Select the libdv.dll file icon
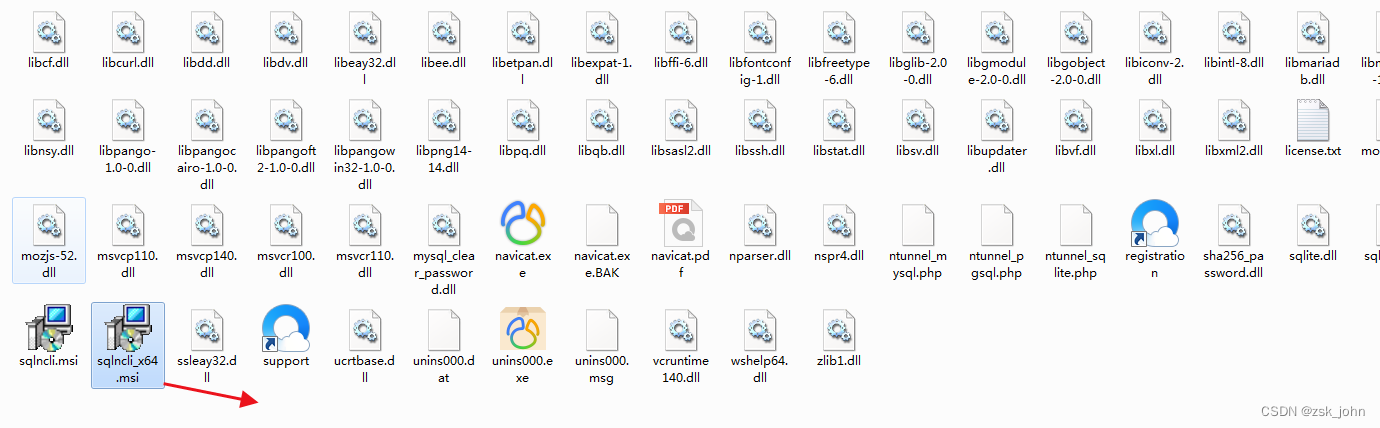Image resolution: width=1380 pixels, height=428 pixels. click(x=286, y=30)
